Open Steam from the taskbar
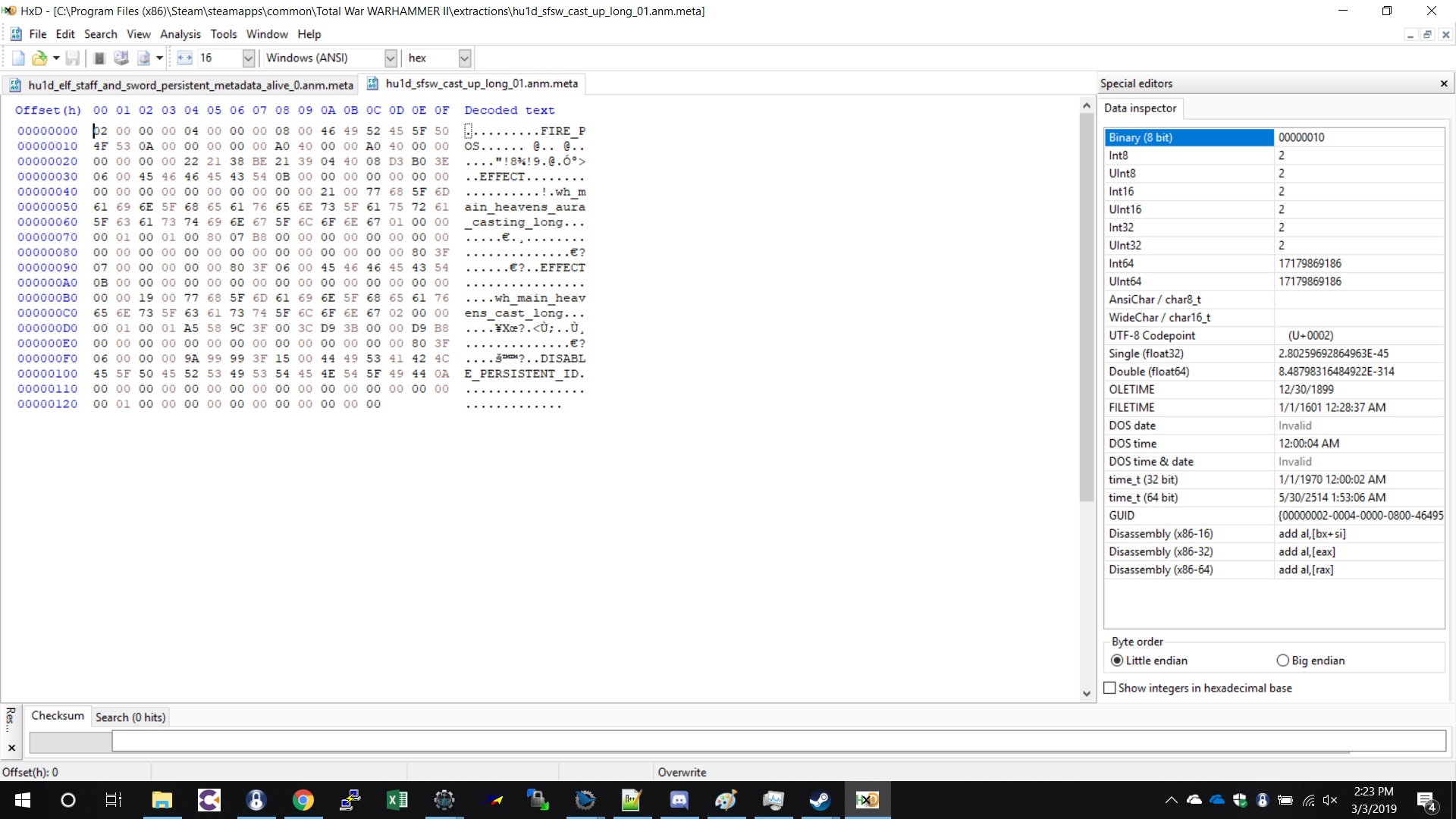 [x=820, y=800]
